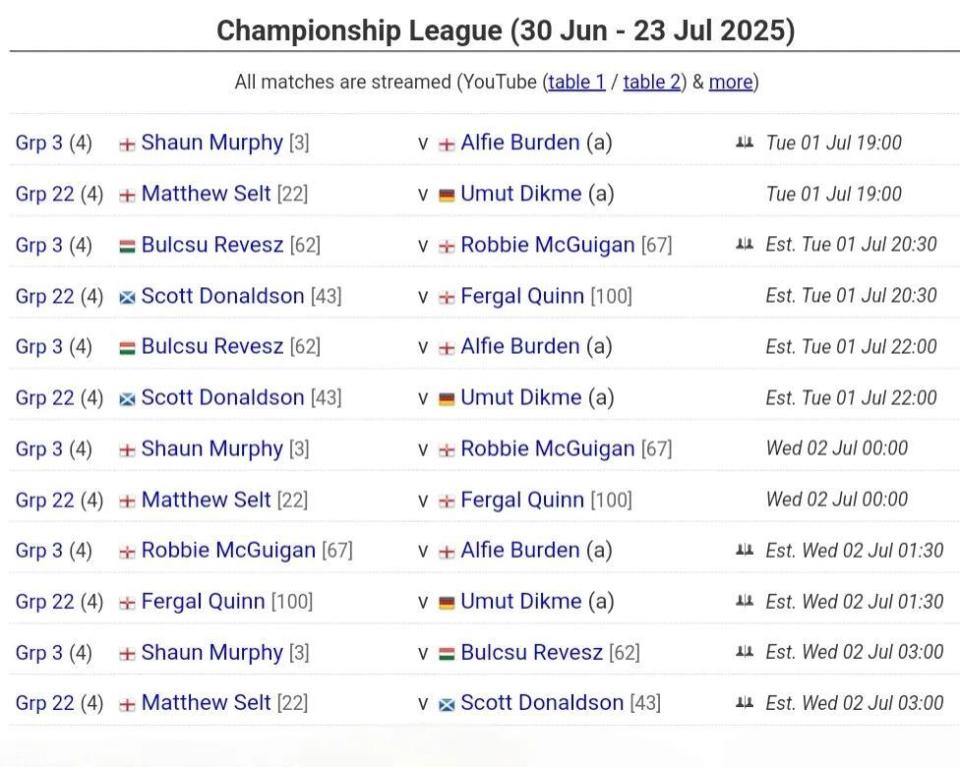
Task: Click streaming icon for McGuigan v Burden match
Action: 744,550
